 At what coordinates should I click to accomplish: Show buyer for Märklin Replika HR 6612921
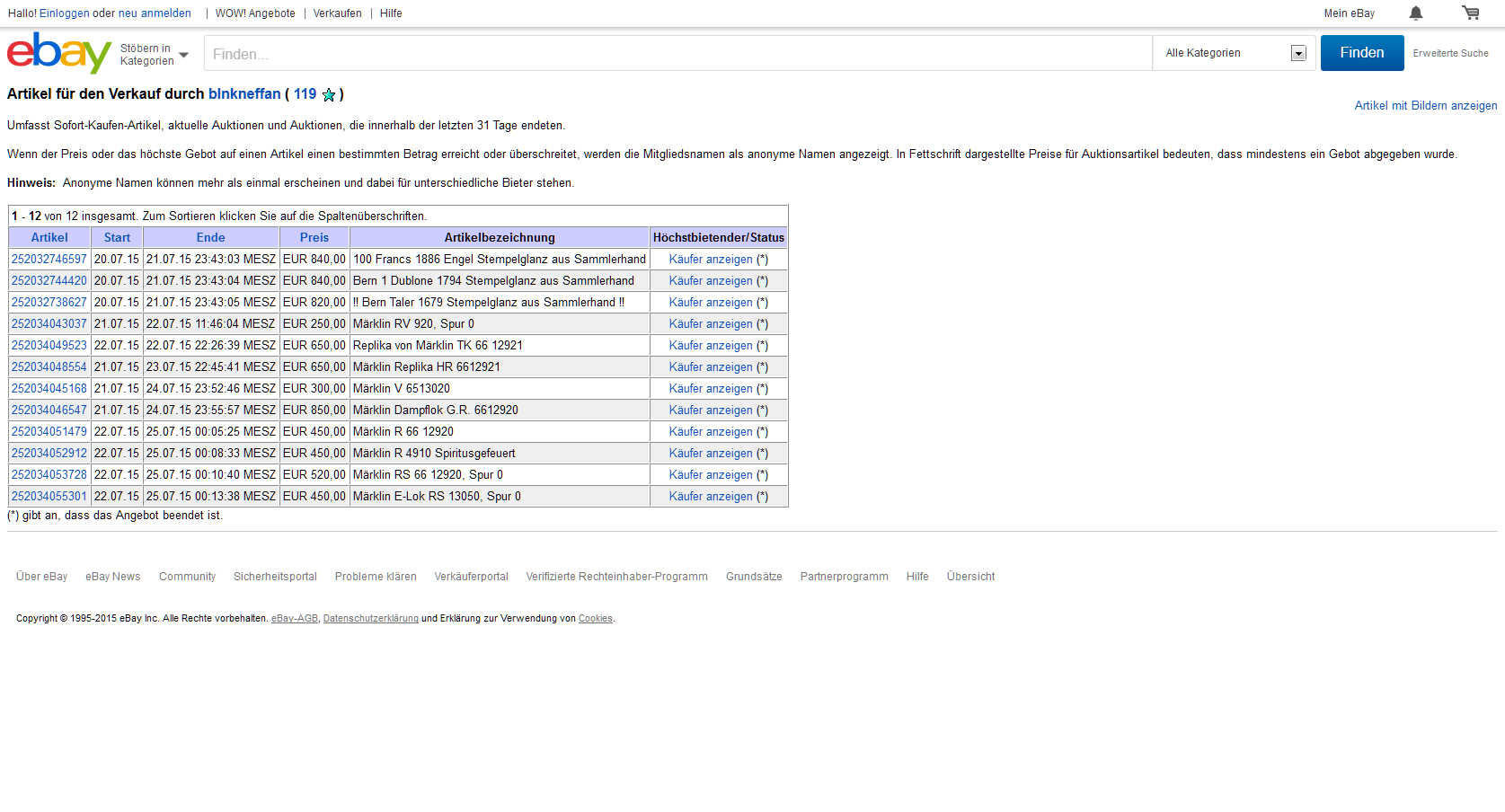coord(711,366)
